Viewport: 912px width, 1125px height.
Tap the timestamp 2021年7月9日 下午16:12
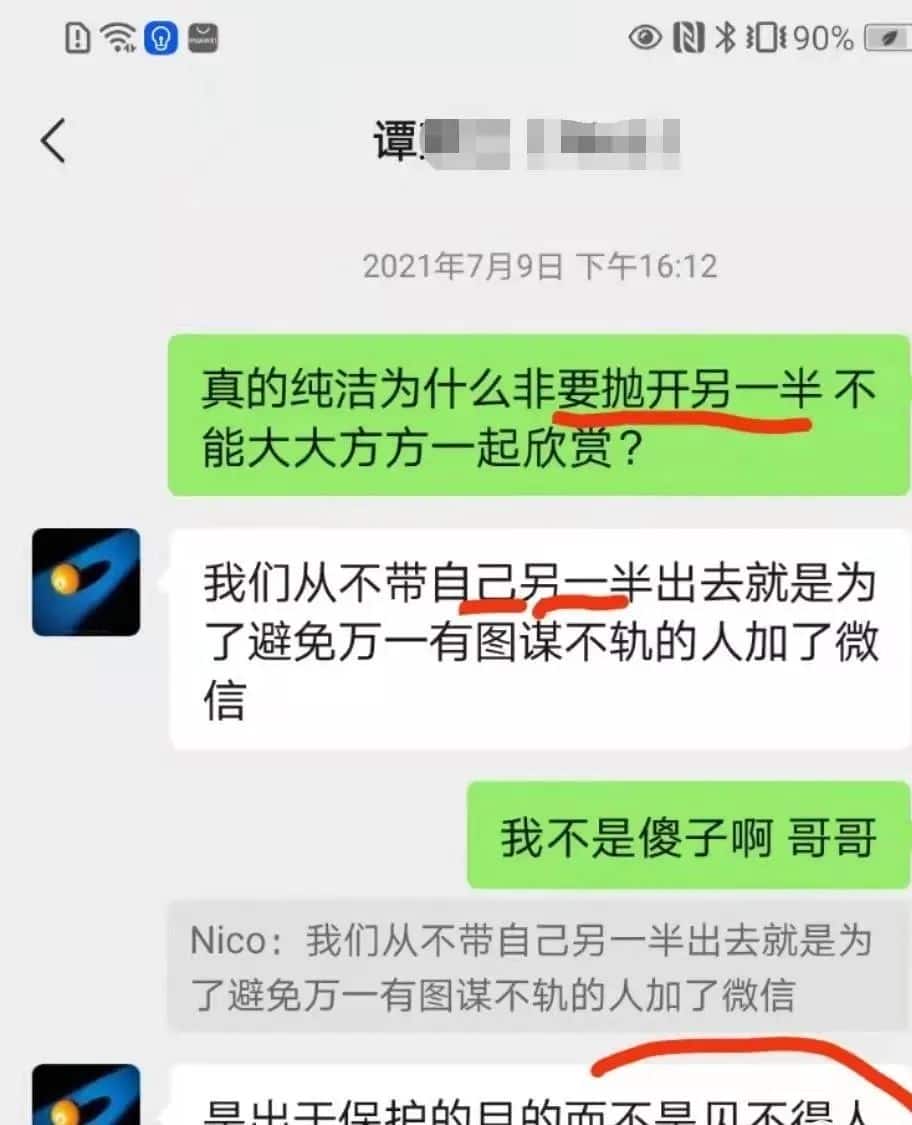540,267
